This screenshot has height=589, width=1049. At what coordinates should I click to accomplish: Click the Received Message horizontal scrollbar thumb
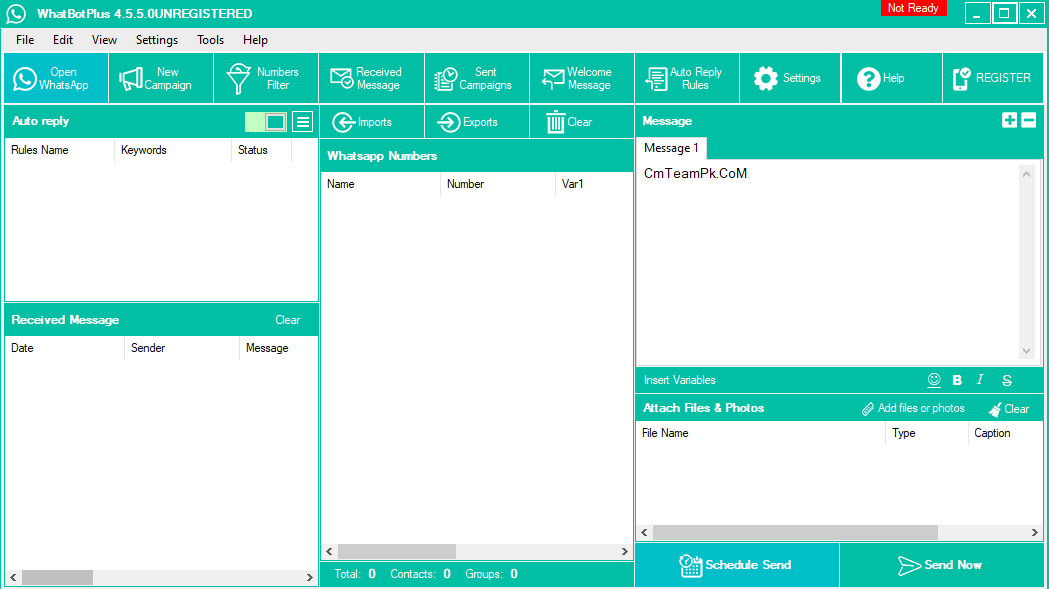pyautogui.click(x=58, y=577)
